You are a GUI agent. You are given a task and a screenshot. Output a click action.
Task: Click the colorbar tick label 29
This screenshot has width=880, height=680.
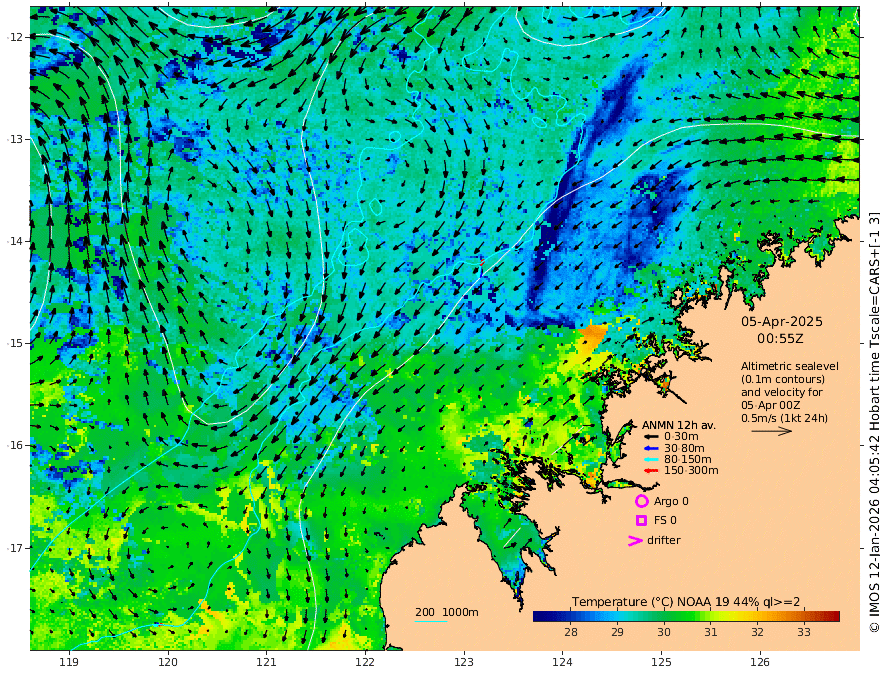tap(617, 632)
